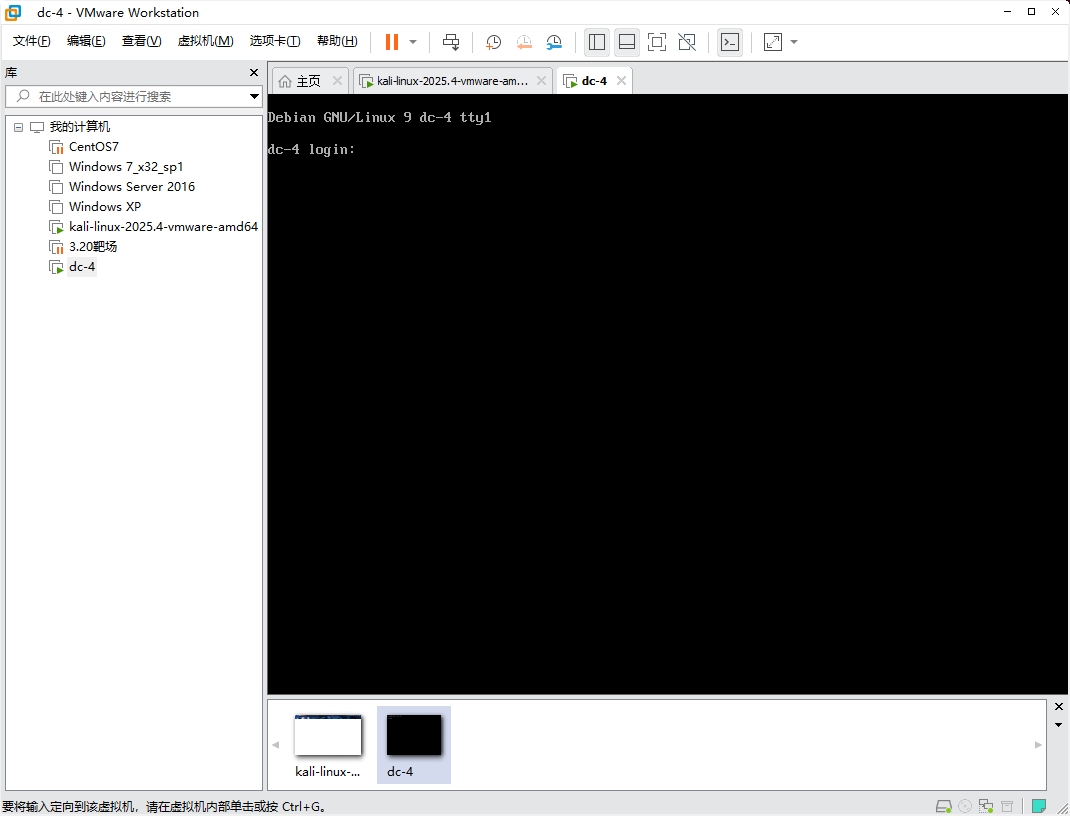
Task: Click the printer device status icon
Action: (1007, 806)
